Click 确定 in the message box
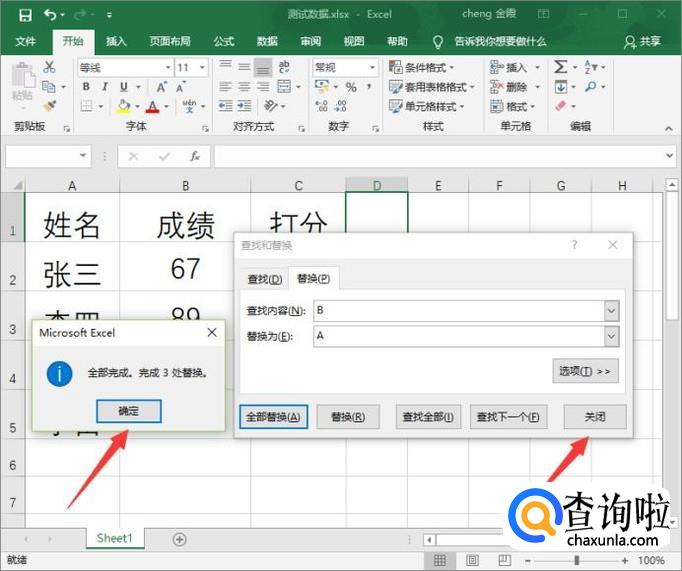682x571 pixels. pyautogui.click(x=129, y=411)
